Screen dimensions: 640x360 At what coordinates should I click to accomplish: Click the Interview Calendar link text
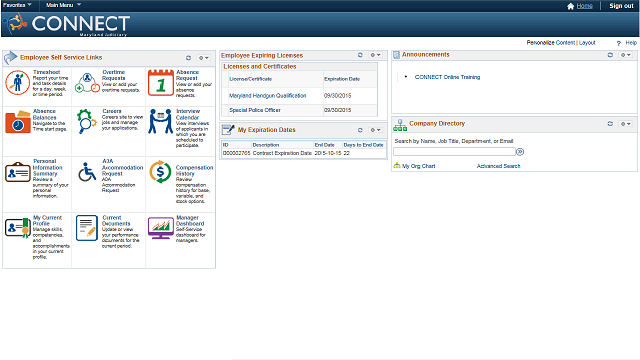(x=188, y=114)
